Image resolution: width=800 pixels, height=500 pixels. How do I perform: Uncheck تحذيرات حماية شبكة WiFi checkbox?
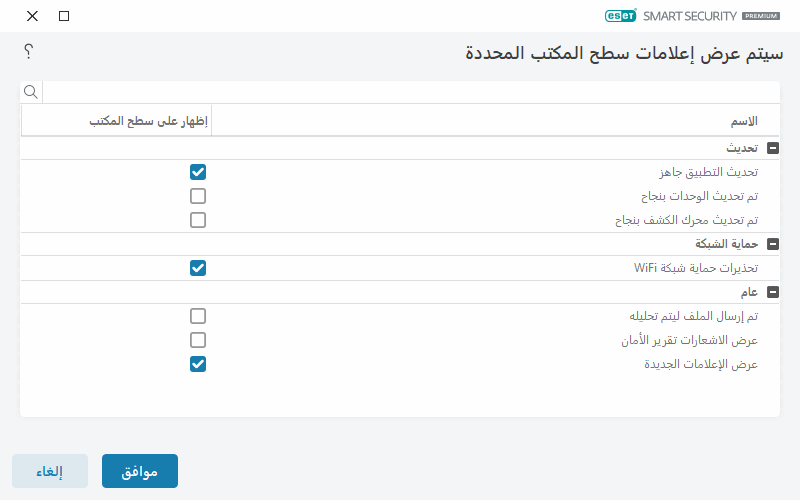pos(198,268)
